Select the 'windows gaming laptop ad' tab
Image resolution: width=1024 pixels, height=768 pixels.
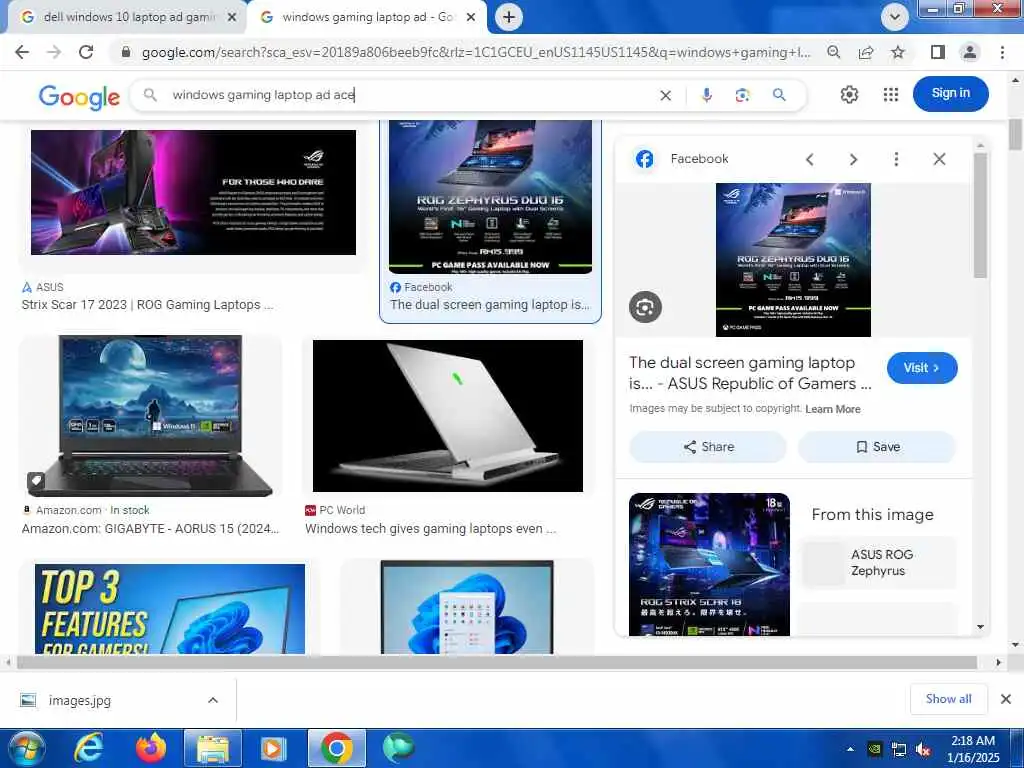(366, 18)
